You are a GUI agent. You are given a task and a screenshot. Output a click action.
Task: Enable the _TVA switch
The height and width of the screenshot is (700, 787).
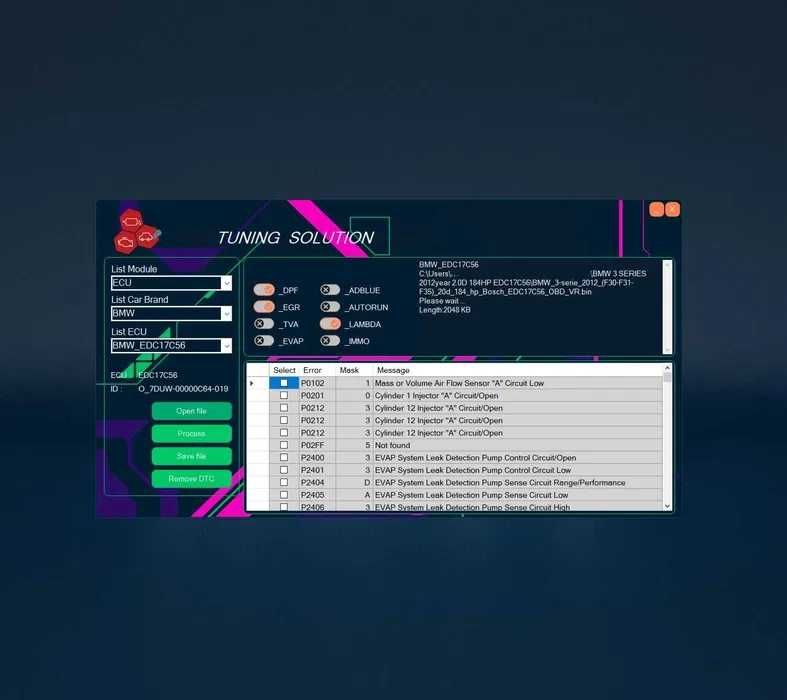[x=264, y=324]
